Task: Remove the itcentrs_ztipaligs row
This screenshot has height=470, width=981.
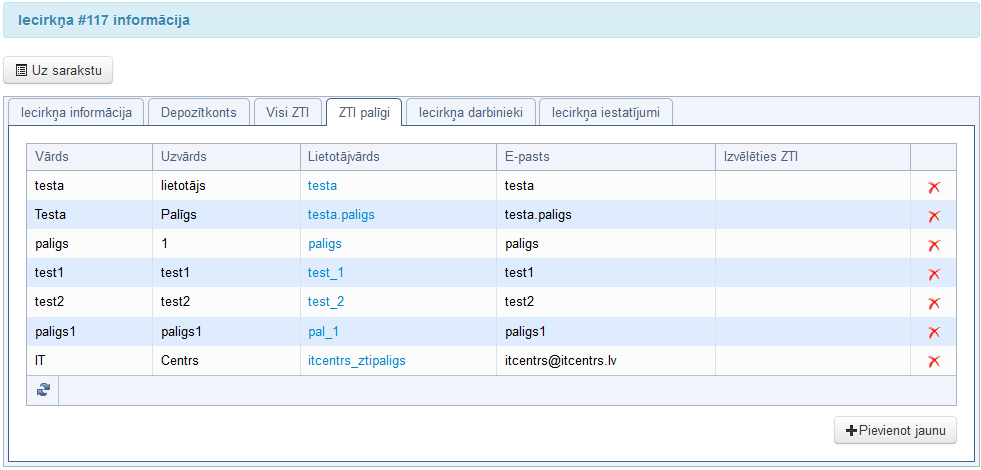Action: click(934, 361)
